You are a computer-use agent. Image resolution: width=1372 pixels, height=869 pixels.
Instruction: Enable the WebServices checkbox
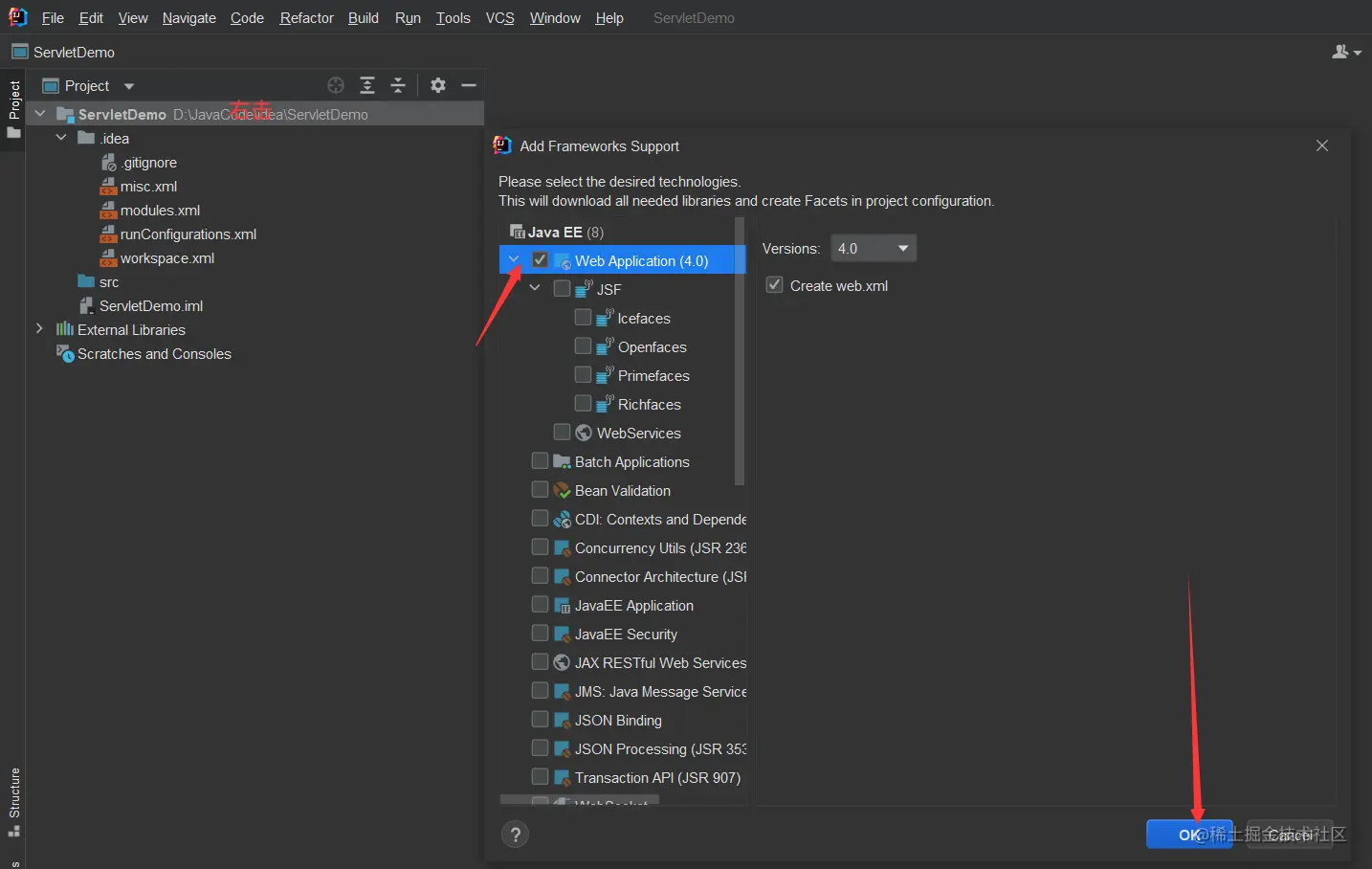(x=563, y=432)
